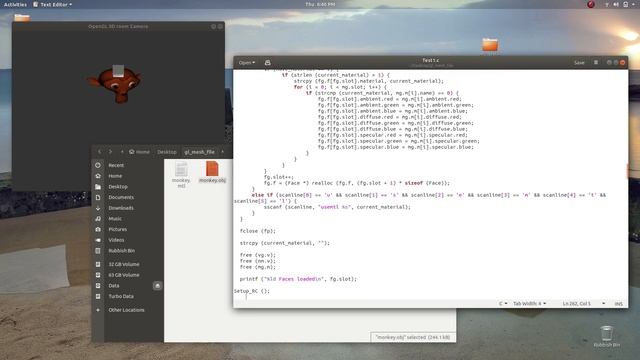
Task: Open Pictures in the Files sidebar
Action: 128,229
